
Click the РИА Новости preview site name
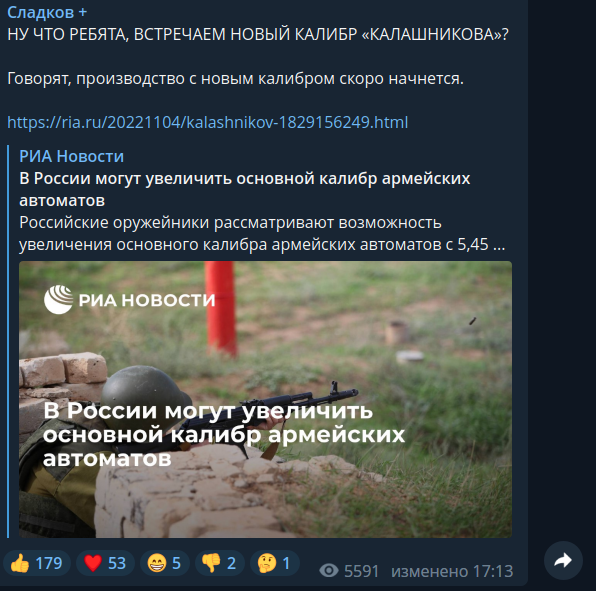click(71, 156)
